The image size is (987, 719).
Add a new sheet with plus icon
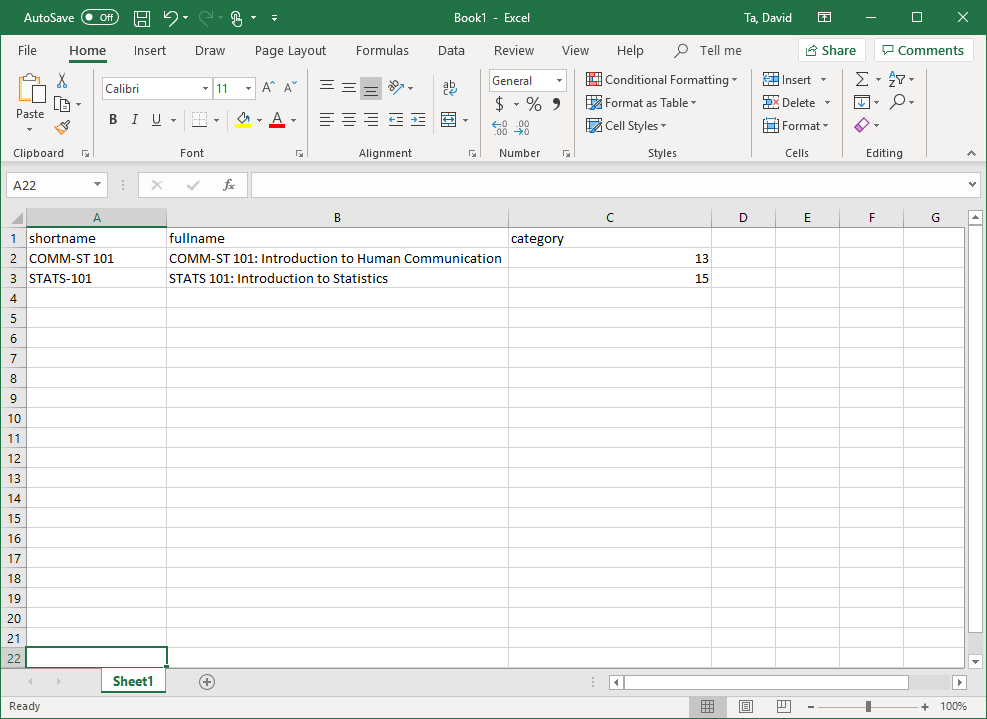pyautogui.click(x=206, y=682)
